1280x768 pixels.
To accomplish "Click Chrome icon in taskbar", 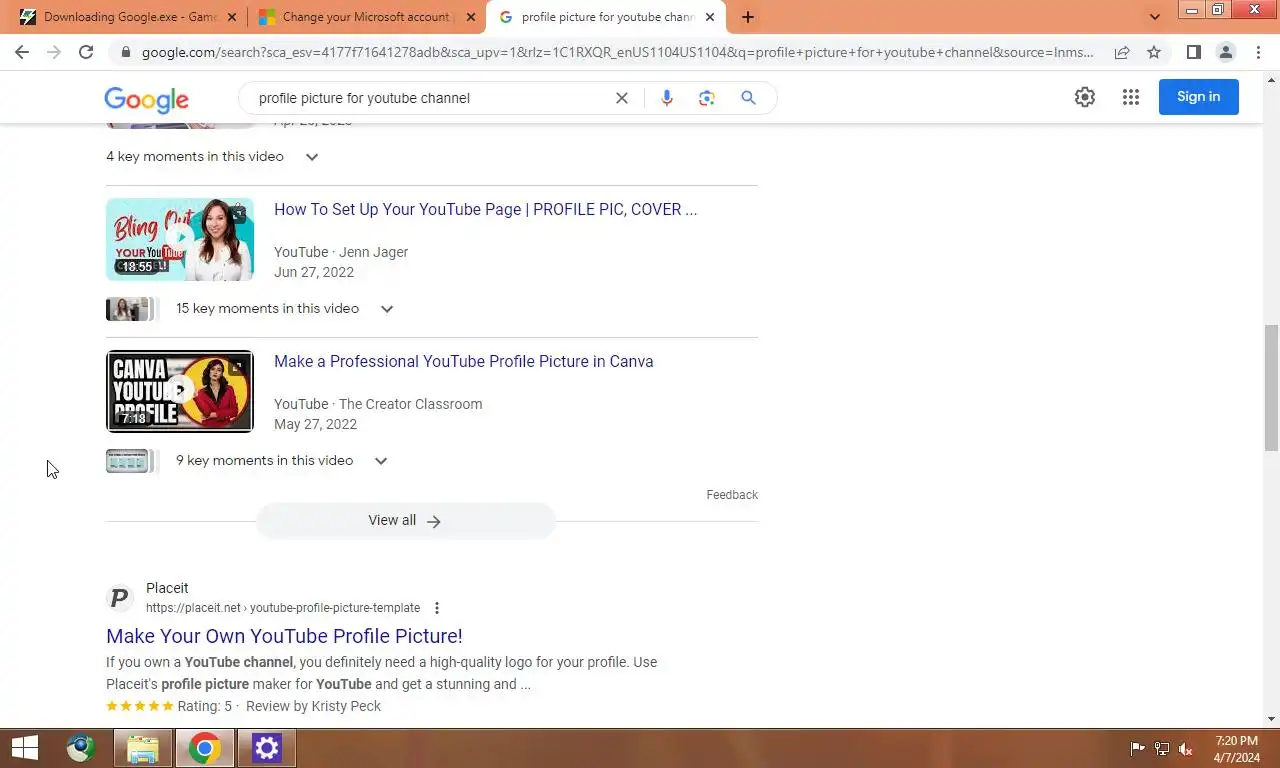I will click(x=205, y=748).
